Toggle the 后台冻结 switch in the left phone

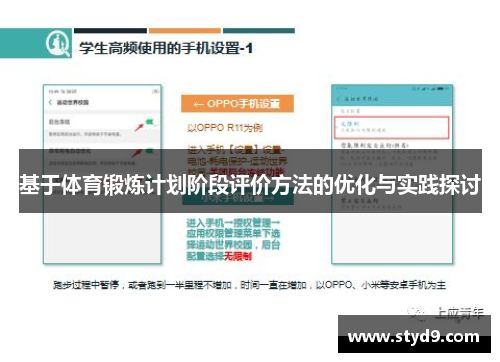click(151, 122)
